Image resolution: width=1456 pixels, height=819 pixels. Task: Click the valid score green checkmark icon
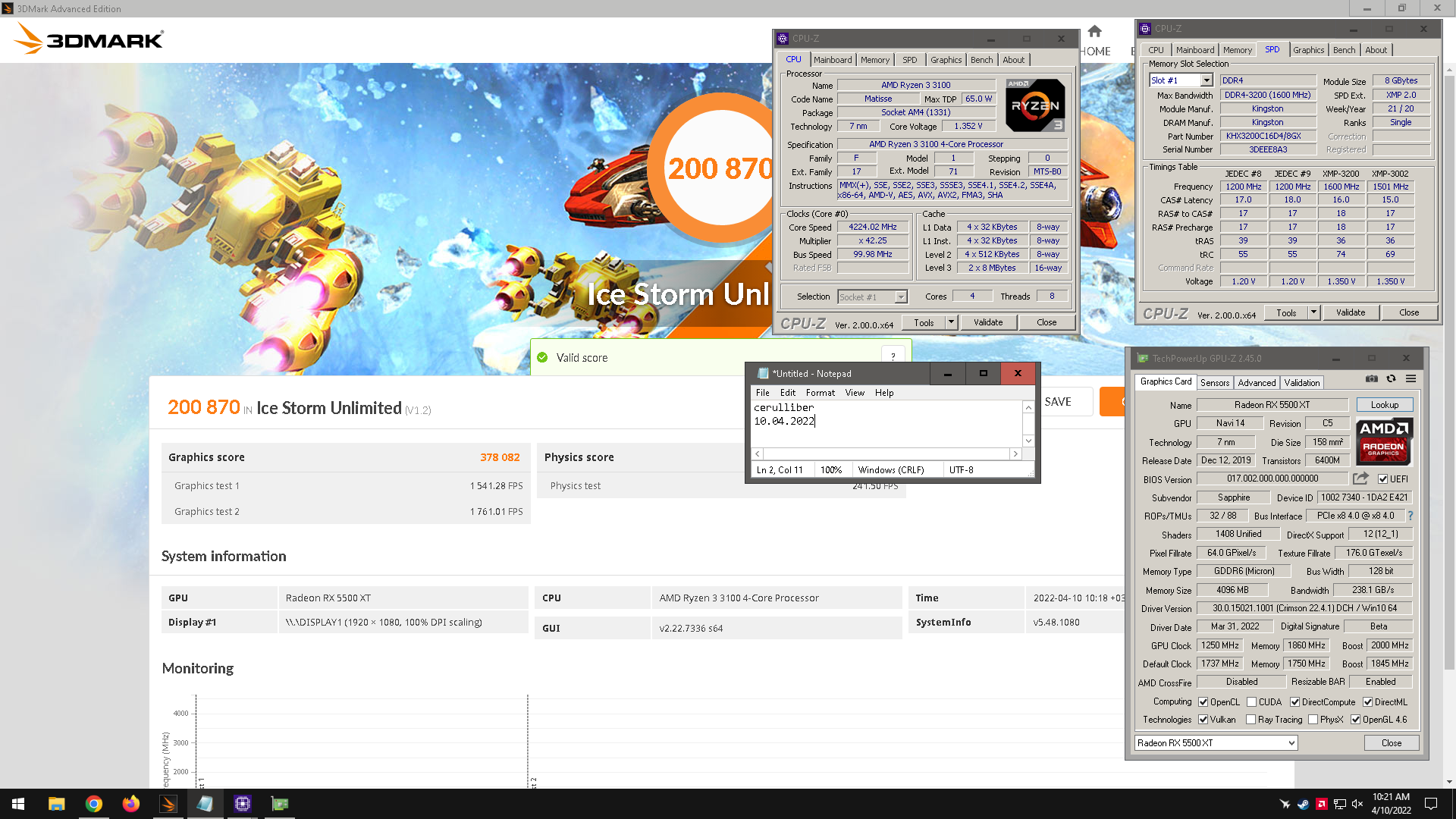pos(542,357)
